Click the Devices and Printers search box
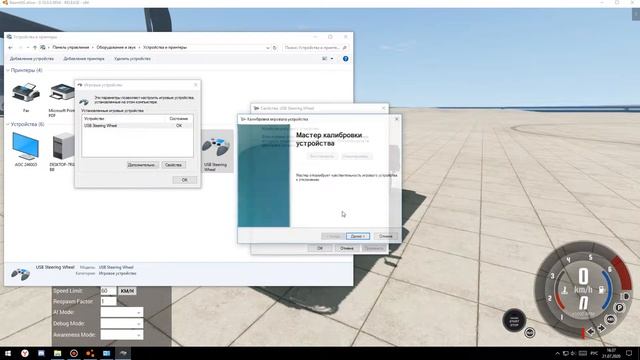 coord(315,48)
